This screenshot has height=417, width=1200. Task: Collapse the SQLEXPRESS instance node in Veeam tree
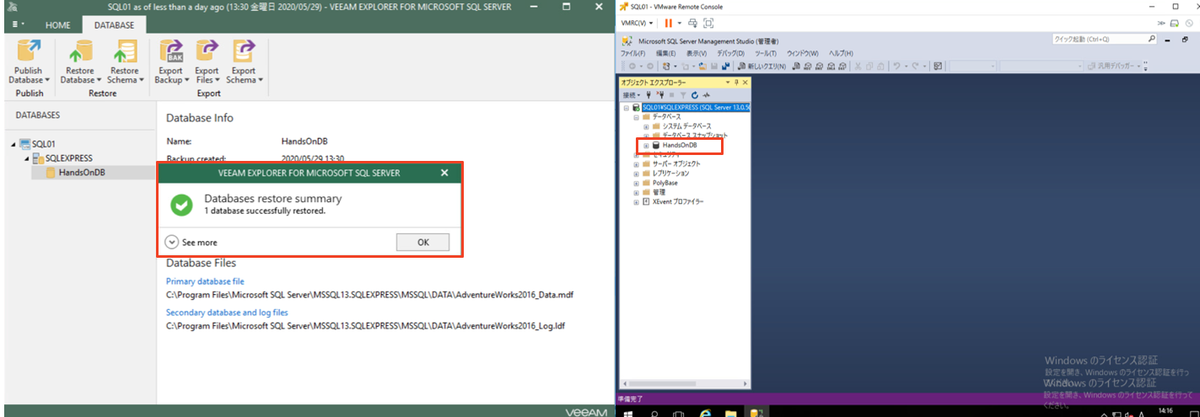tap(26, 158)
